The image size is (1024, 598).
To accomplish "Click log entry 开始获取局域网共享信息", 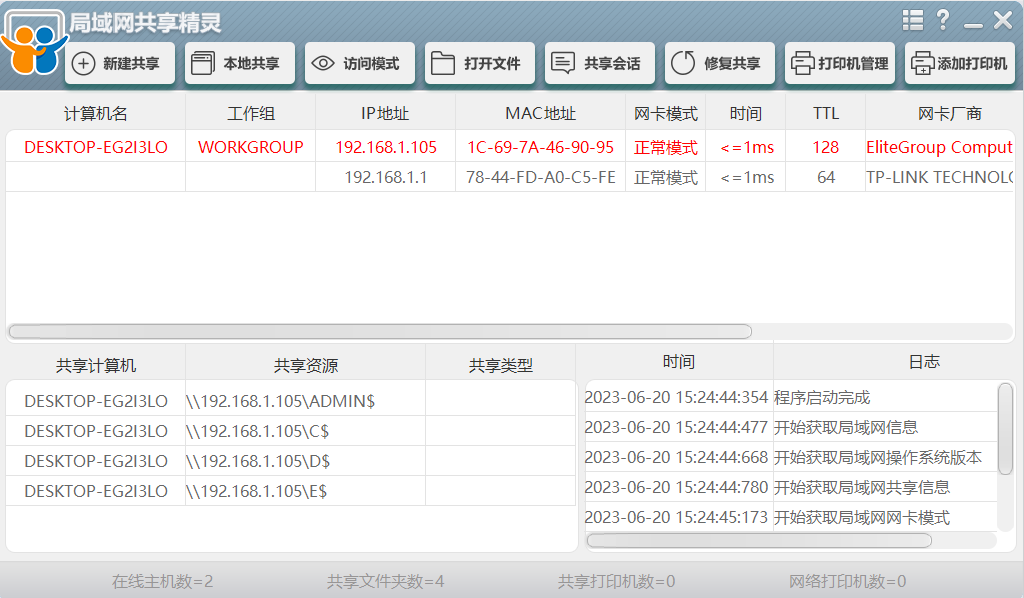I will (x=862, y=488).
